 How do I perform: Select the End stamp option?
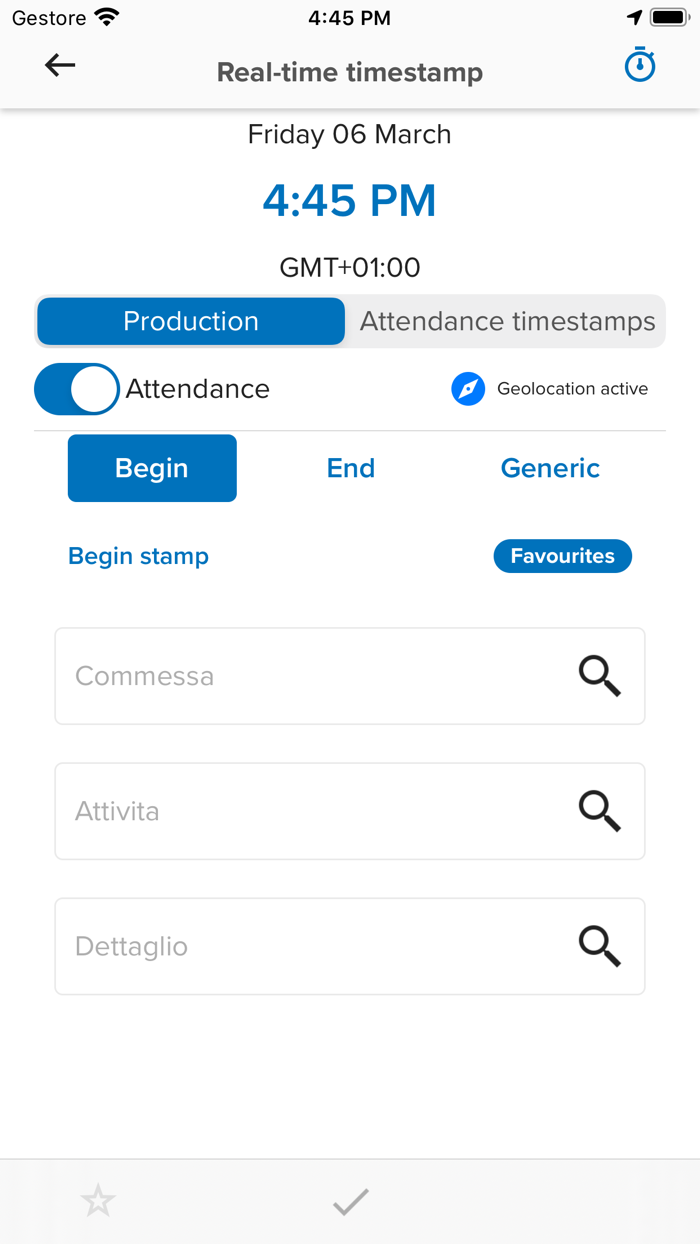tap(350, 468)
